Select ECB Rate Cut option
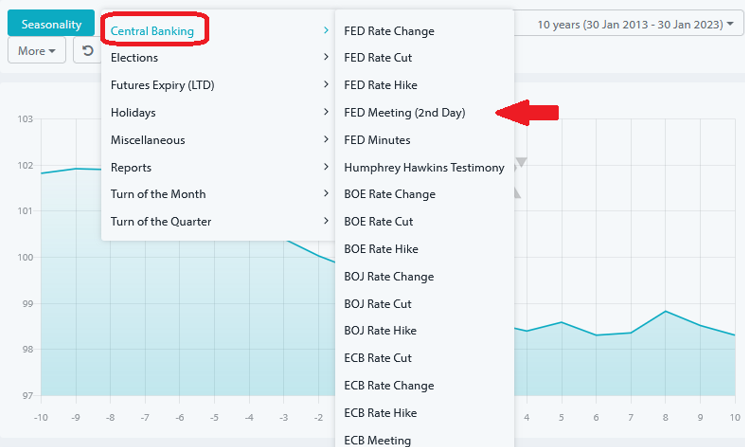745x447 pixels. (378, 358)
